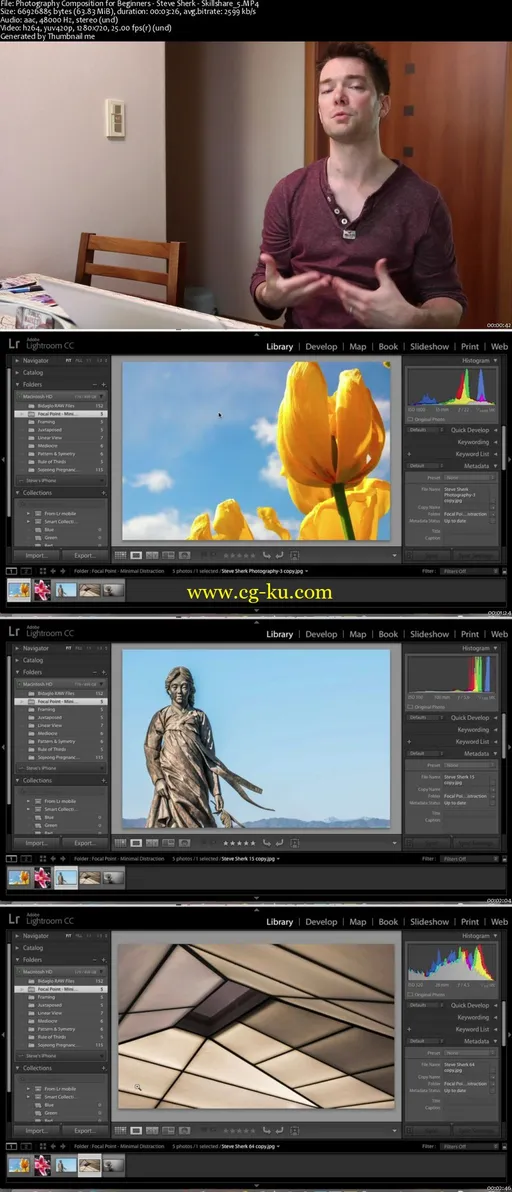Viewport: 512px width, 1192px height.
Task: Collapse Navigator panel in tulip frame
Action: pos(17,360)
